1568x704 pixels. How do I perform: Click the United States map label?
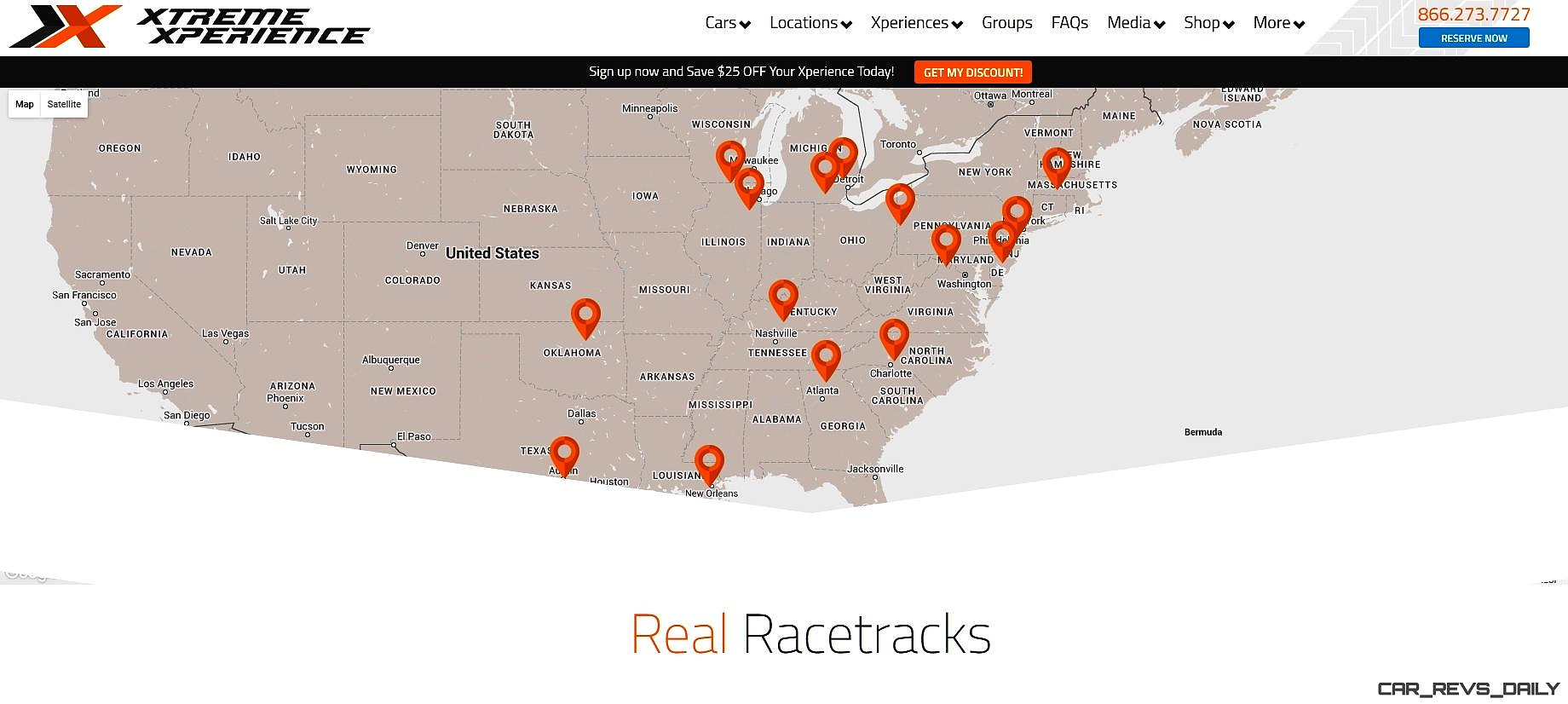pyautogui.click(x=493, y=253)
